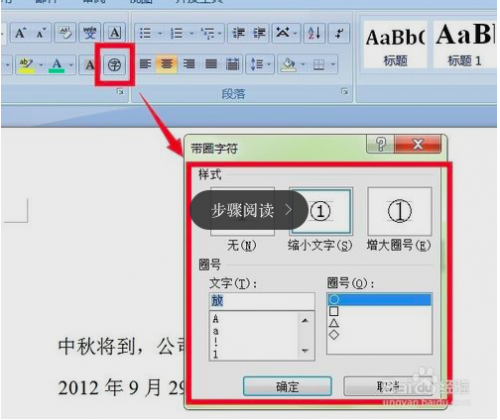This screenshot has width=500, height=420.
Task: Click down arrow of 文字 list scrollbar
Action: (305, 351)
